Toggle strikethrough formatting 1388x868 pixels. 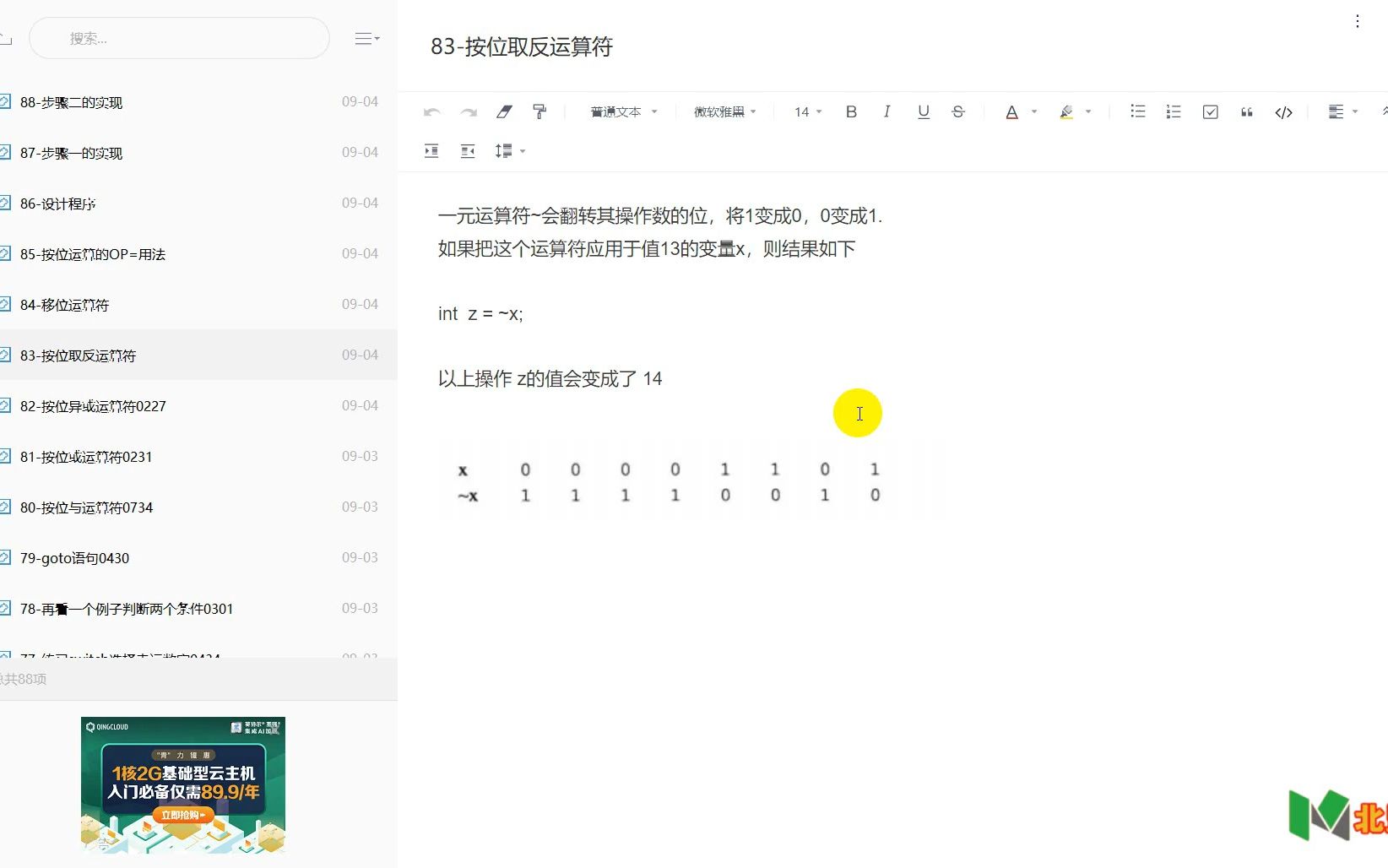coord(958,111)
